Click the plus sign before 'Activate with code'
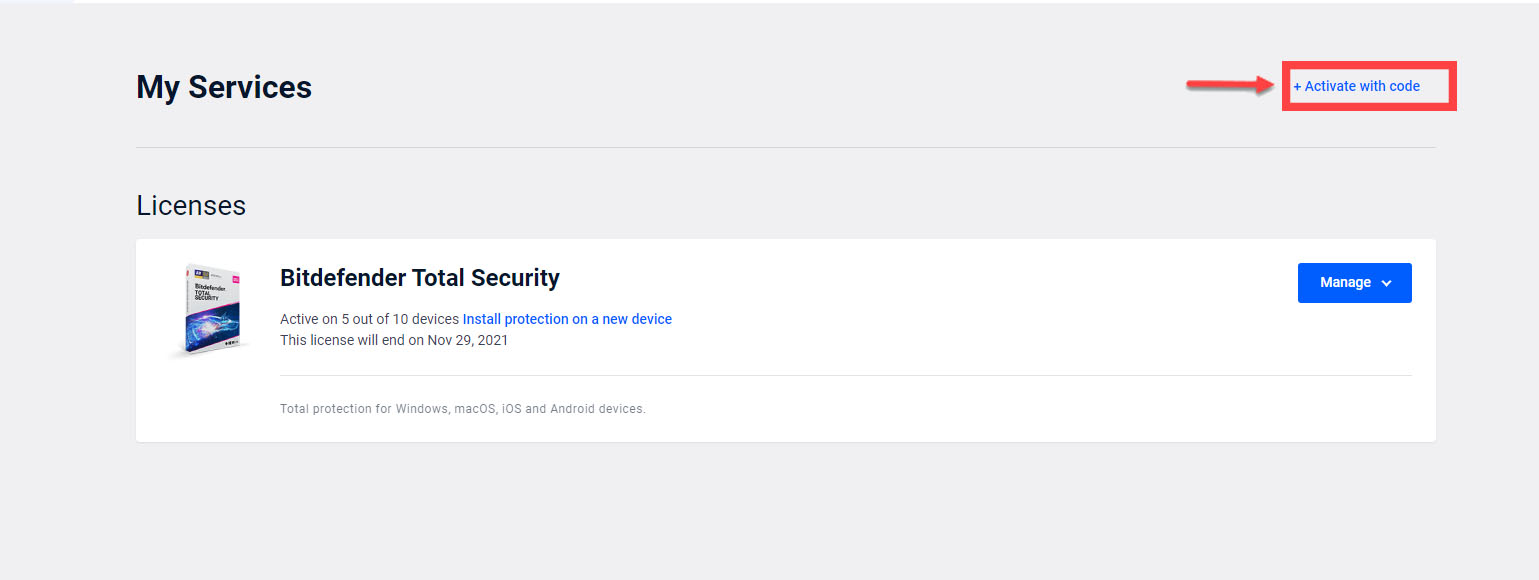The width and height of the screenshot is (1539, 580). 1298,87
